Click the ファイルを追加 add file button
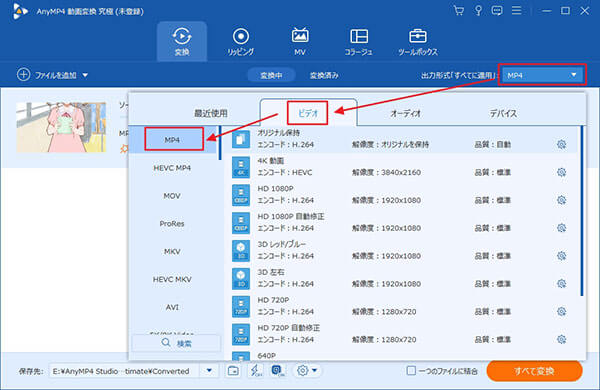Viewport: 600px width, 390px height. click(47, 75)
